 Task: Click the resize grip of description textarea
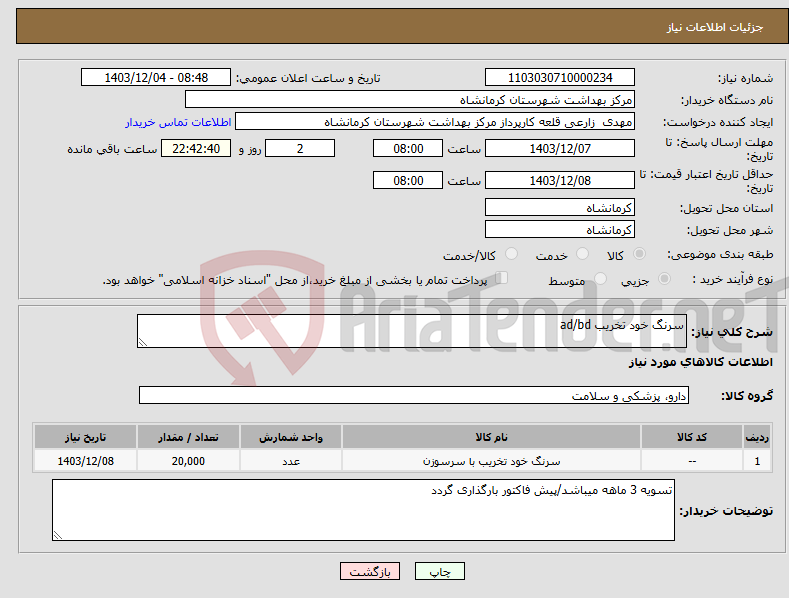click(x=143, y=342)
